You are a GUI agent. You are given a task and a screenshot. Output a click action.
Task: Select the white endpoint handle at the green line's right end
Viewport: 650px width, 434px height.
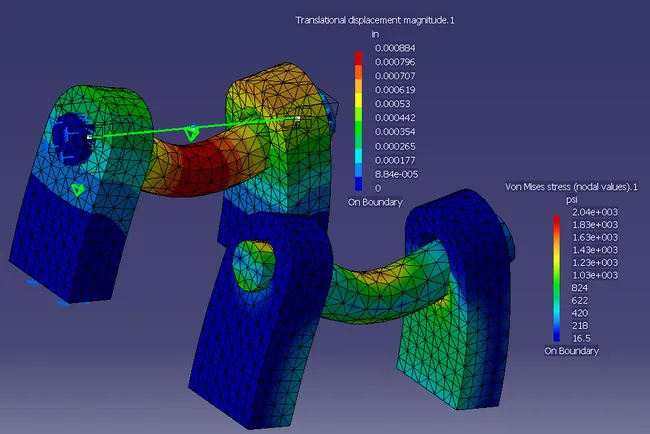click(x=297, y=119)
